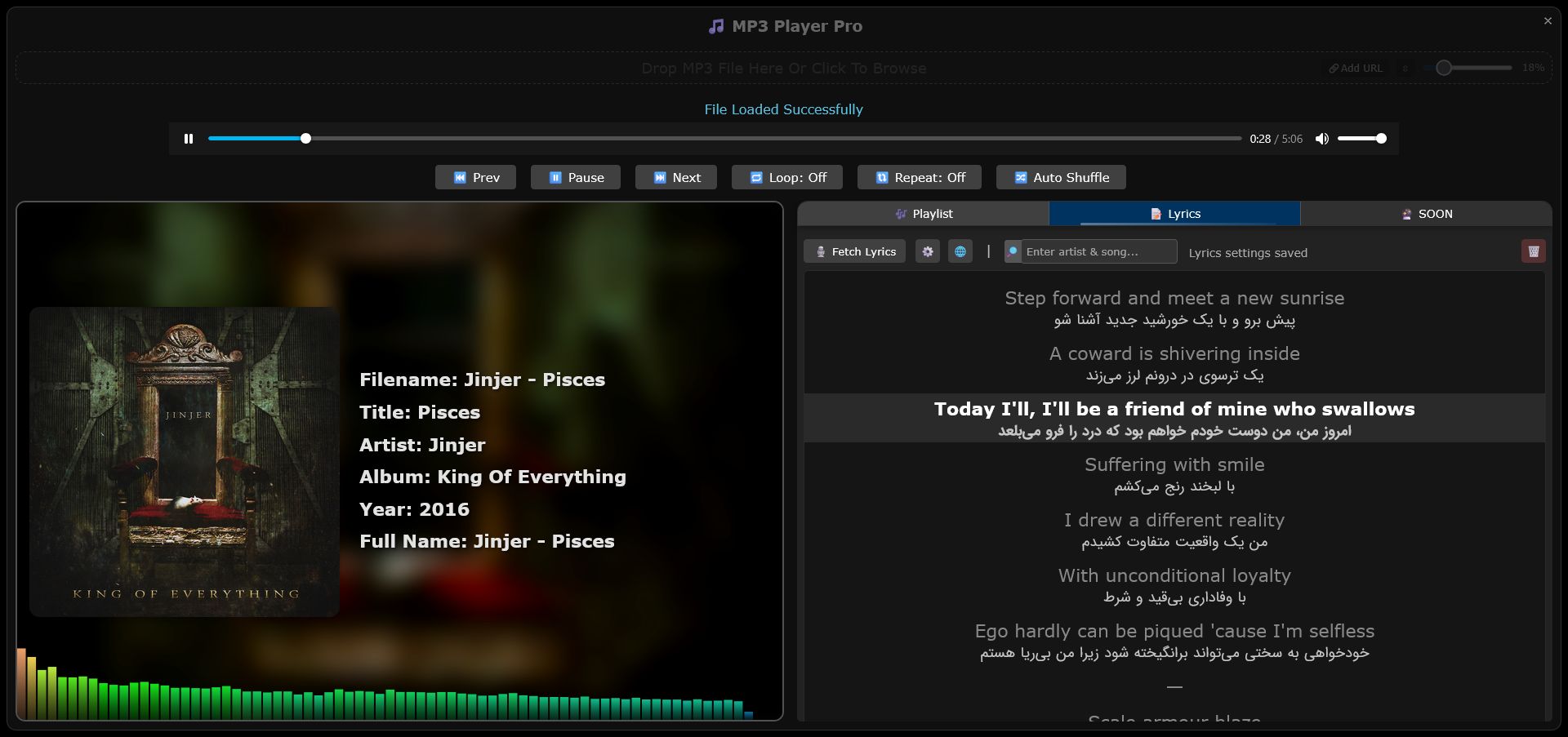Toggle Repeat mode on
1568x737 pixels.
coord(919,177)
